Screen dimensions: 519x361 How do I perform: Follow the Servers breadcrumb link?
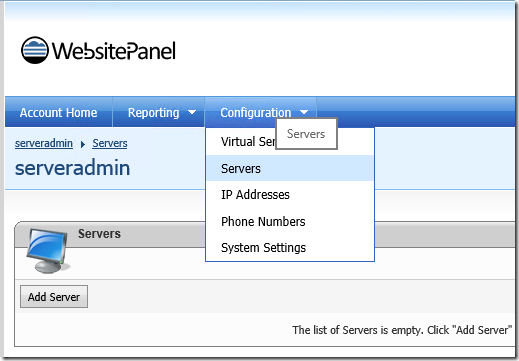tap(110, 143)
